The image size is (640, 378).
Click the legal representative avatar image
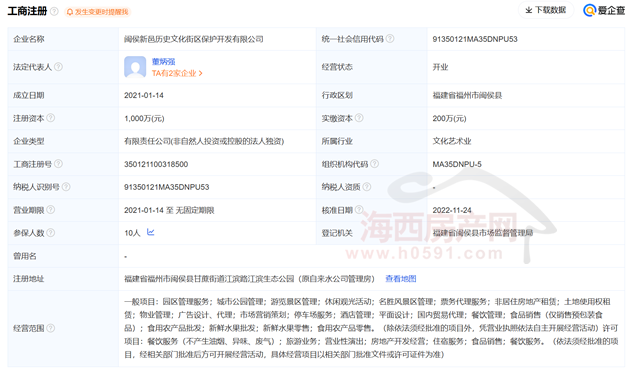click(135, 67)
